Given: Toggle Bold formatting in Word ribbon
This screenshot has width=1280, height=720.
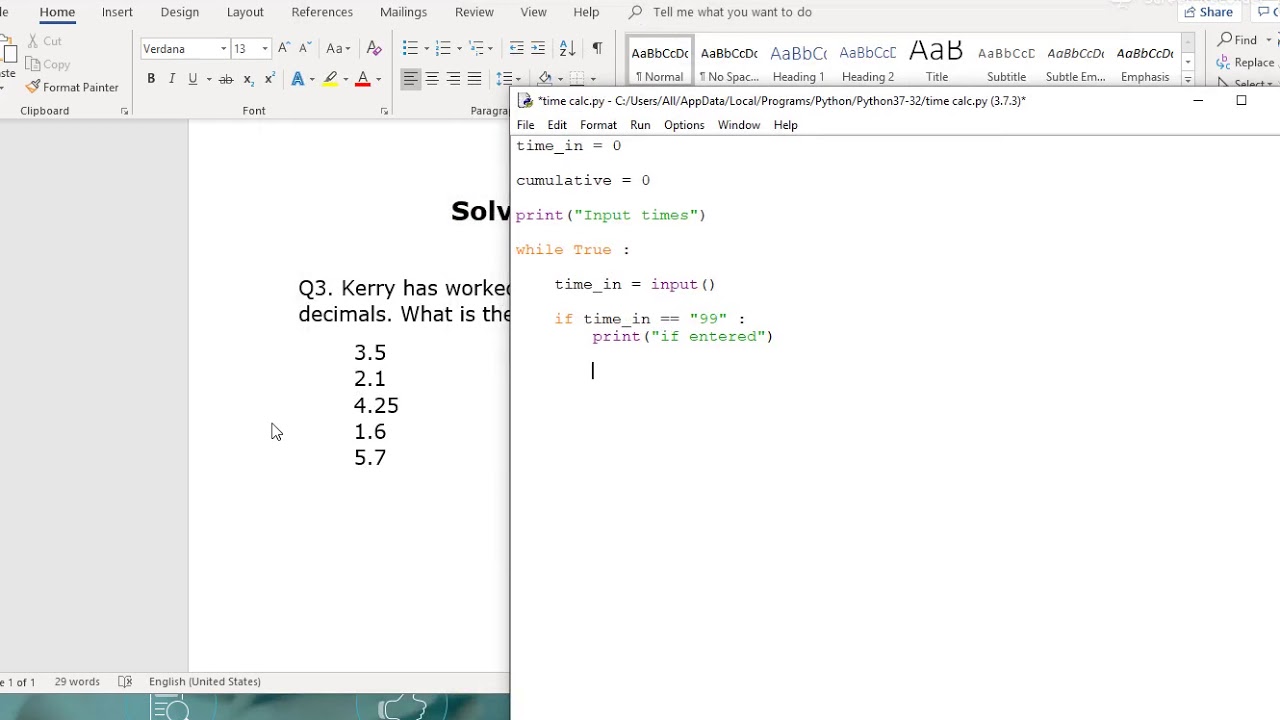Looking at the screenshot, I should (151, 79).
